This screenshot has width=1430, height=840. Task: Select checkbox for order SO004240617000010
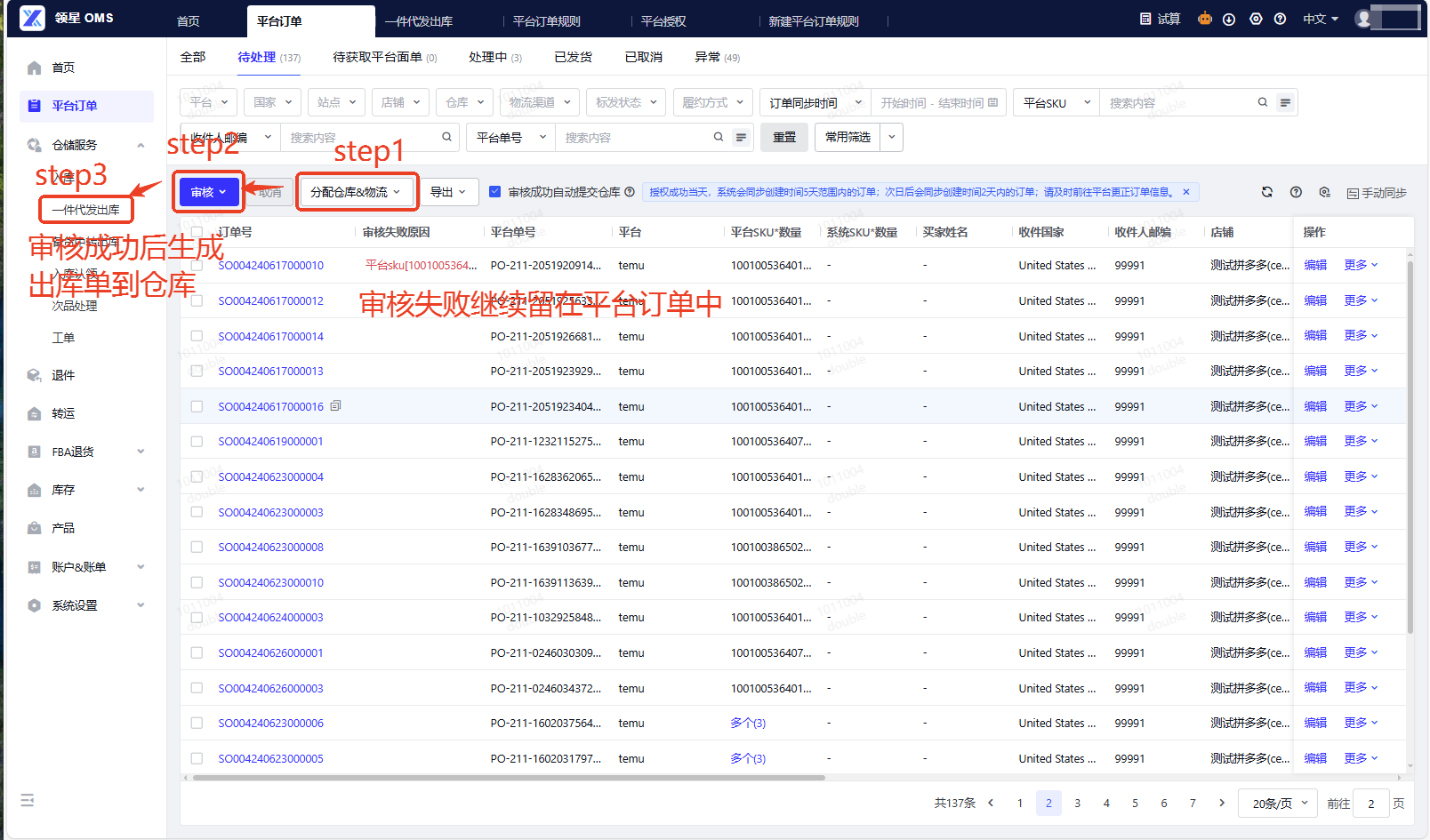click(197, 266)
